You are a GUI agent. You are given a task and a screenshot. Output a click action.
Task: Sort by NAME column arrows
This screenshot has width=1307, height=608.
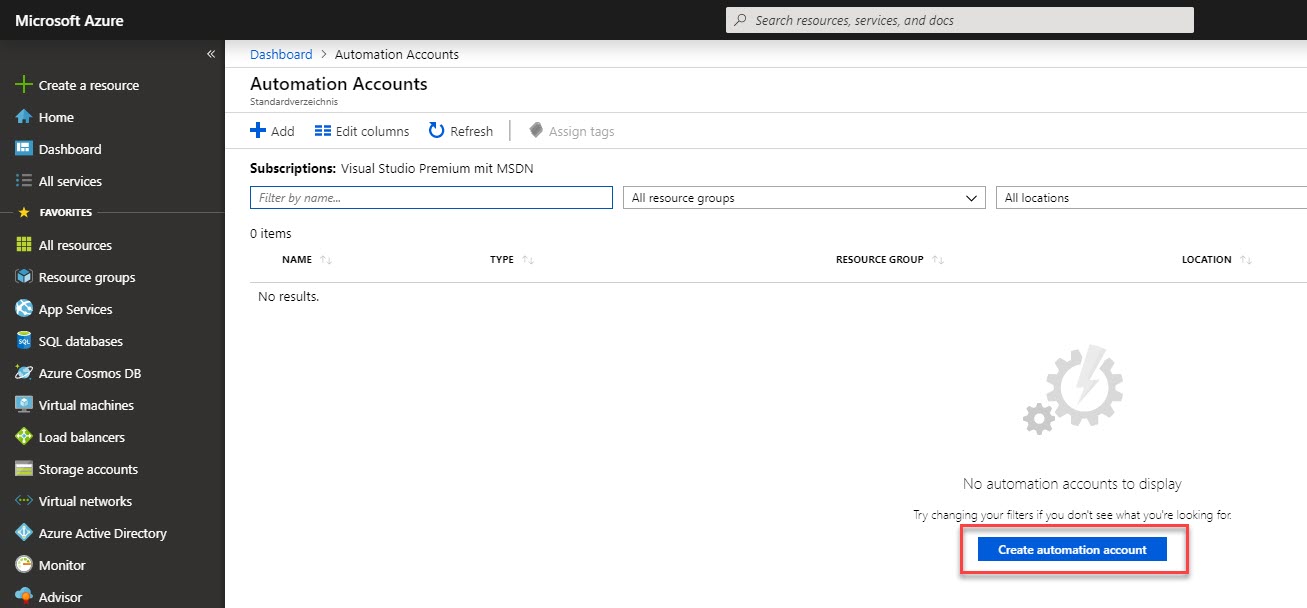[x=326, y=260]
